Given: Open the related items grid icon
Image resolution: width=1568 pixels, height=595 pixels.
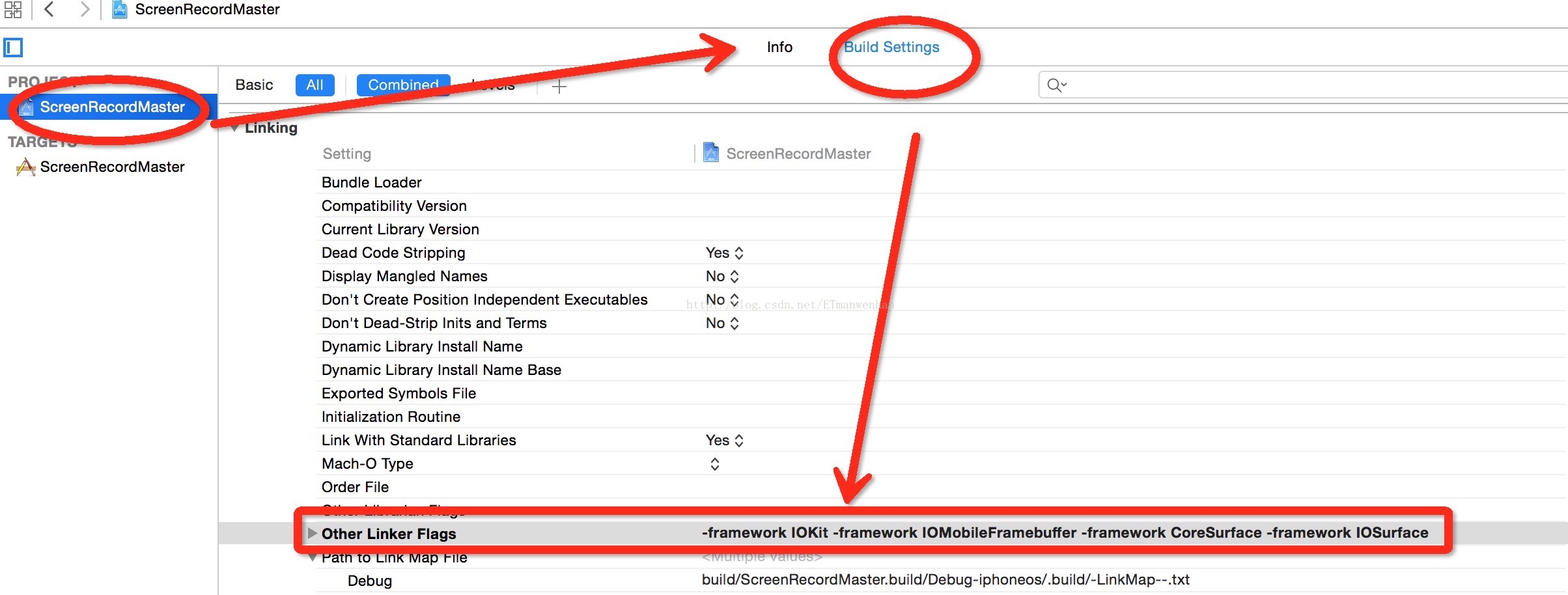Looking at the screenshot, I should [x=12, y=9].
